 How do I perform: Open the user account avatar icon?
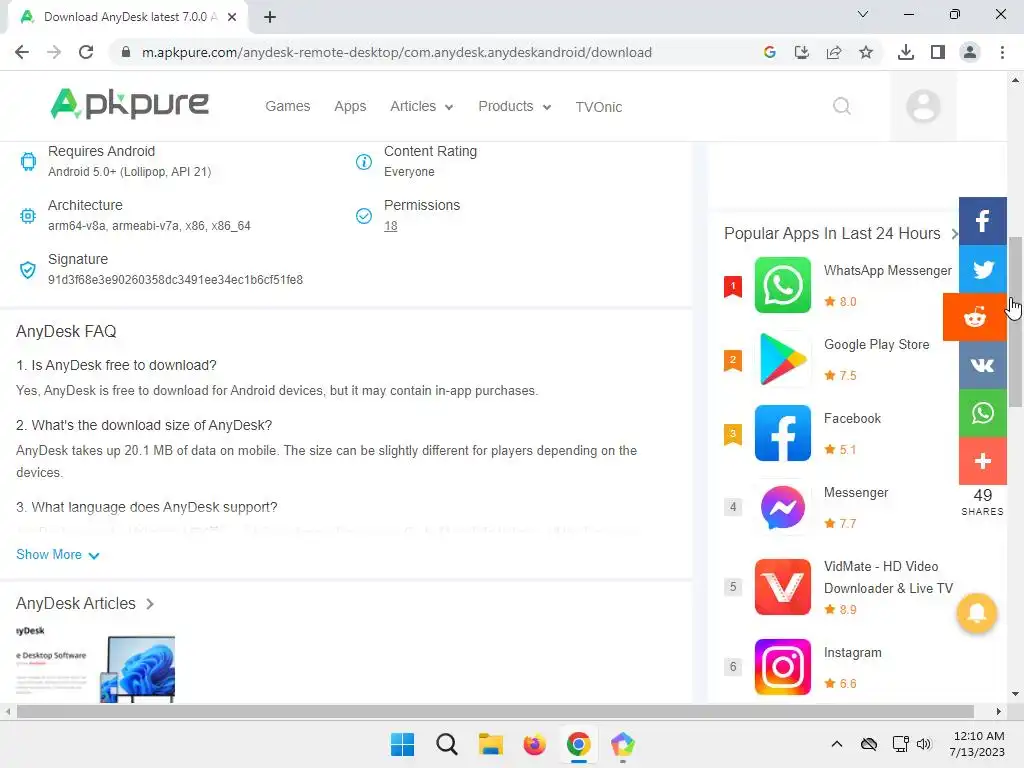[923, 106]
